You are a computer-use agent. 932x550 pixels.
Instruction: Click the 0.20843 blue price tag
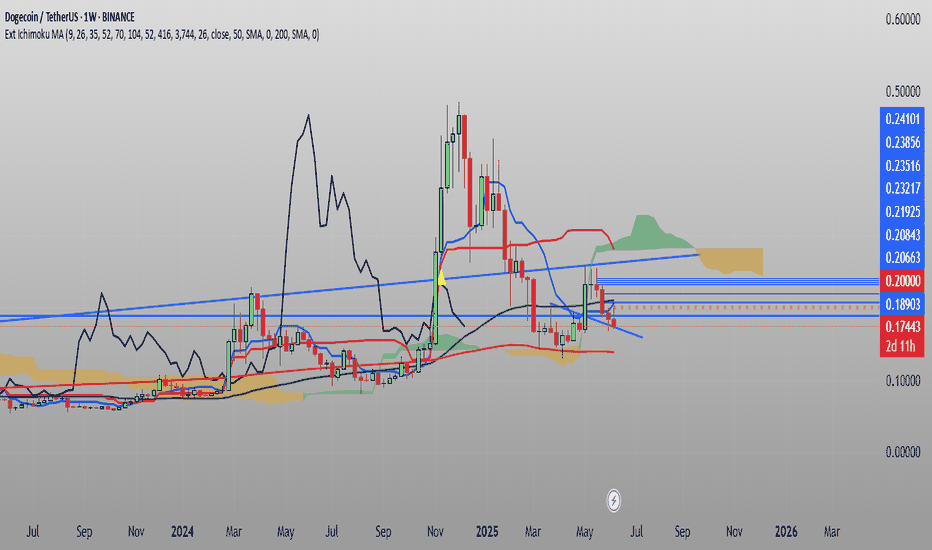coord(902,235)
